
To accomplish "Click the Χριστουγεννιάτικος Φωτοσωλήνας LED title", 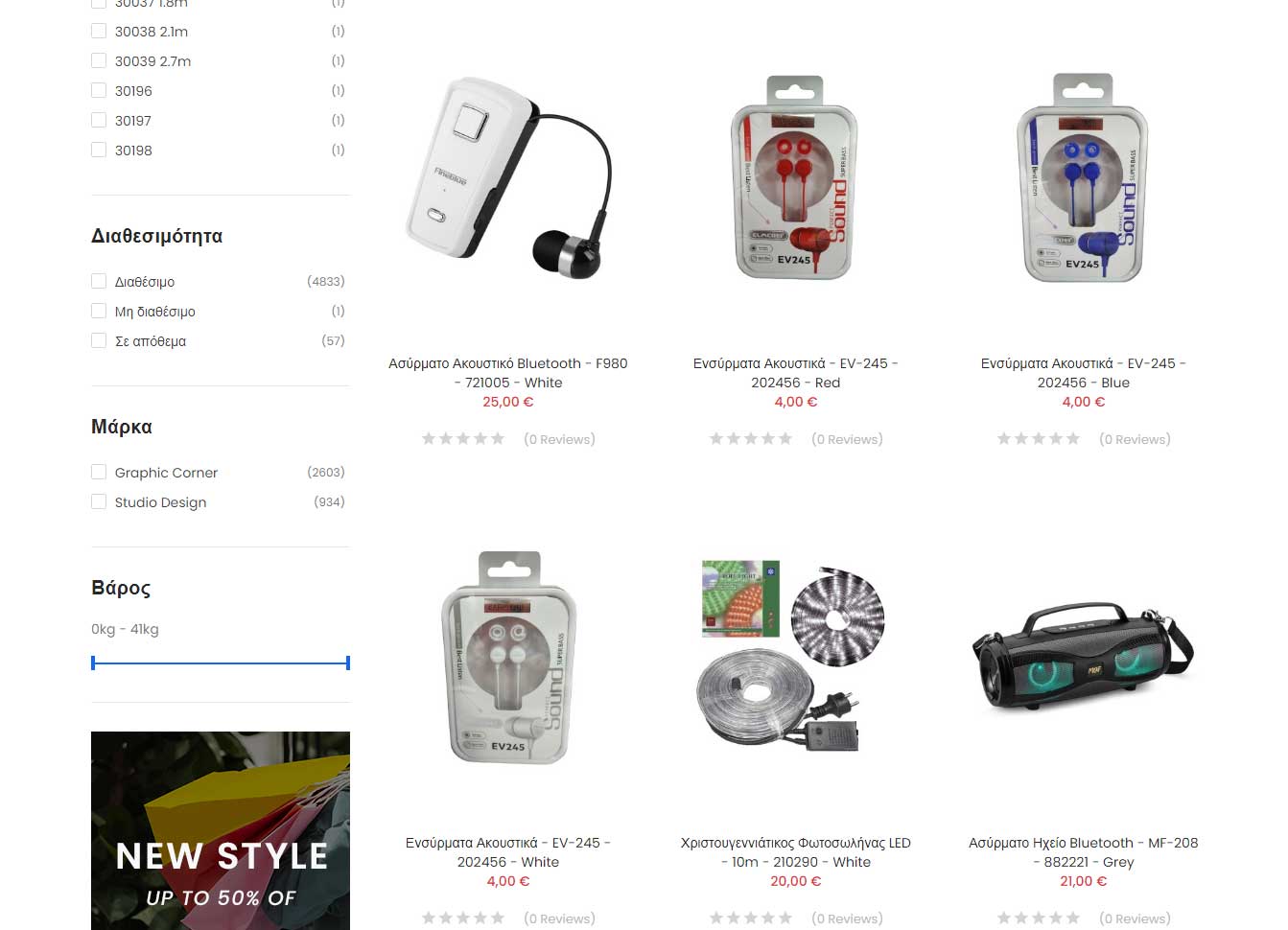I will click(x=795, y=852).
